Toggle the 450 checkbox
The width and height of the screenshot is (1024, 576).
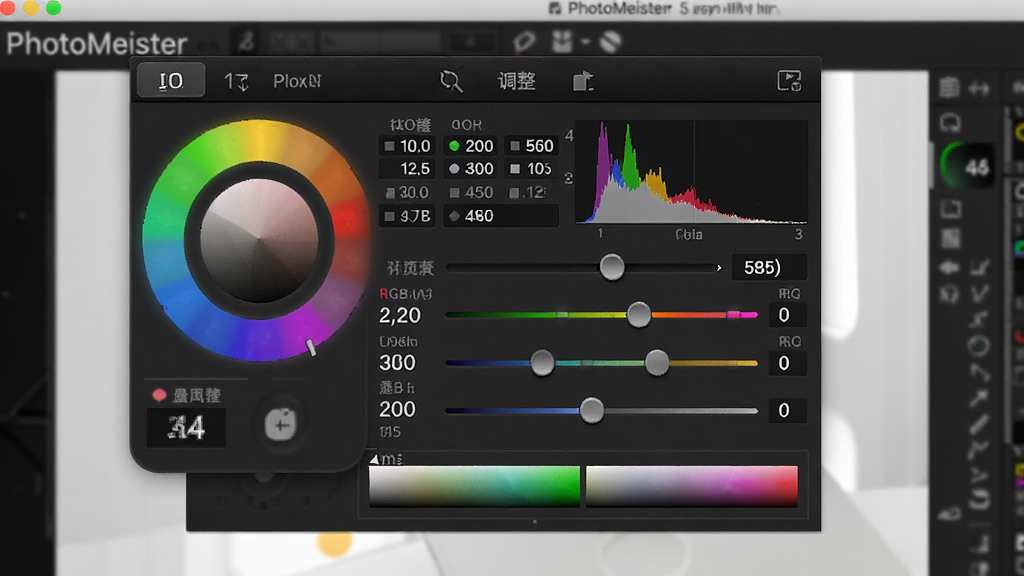[x=455, y=193]
